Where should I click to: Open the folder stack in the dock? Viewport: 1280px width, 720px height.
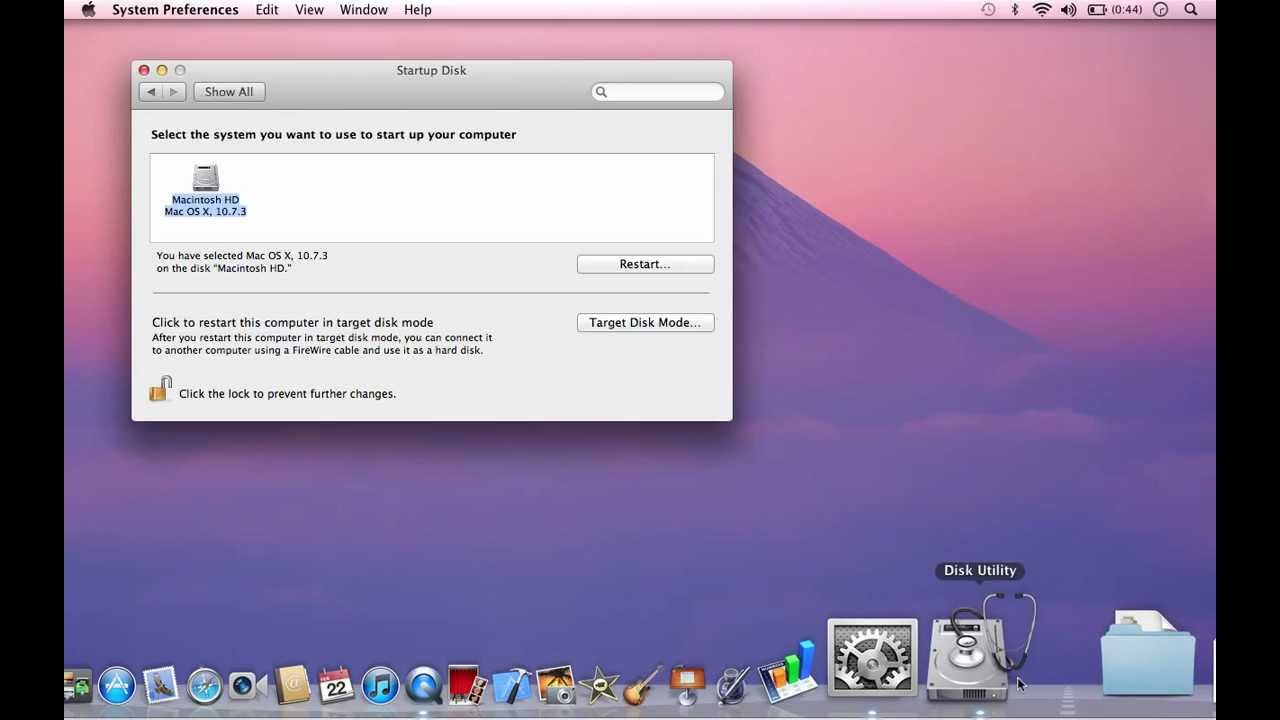point(1147,654)
